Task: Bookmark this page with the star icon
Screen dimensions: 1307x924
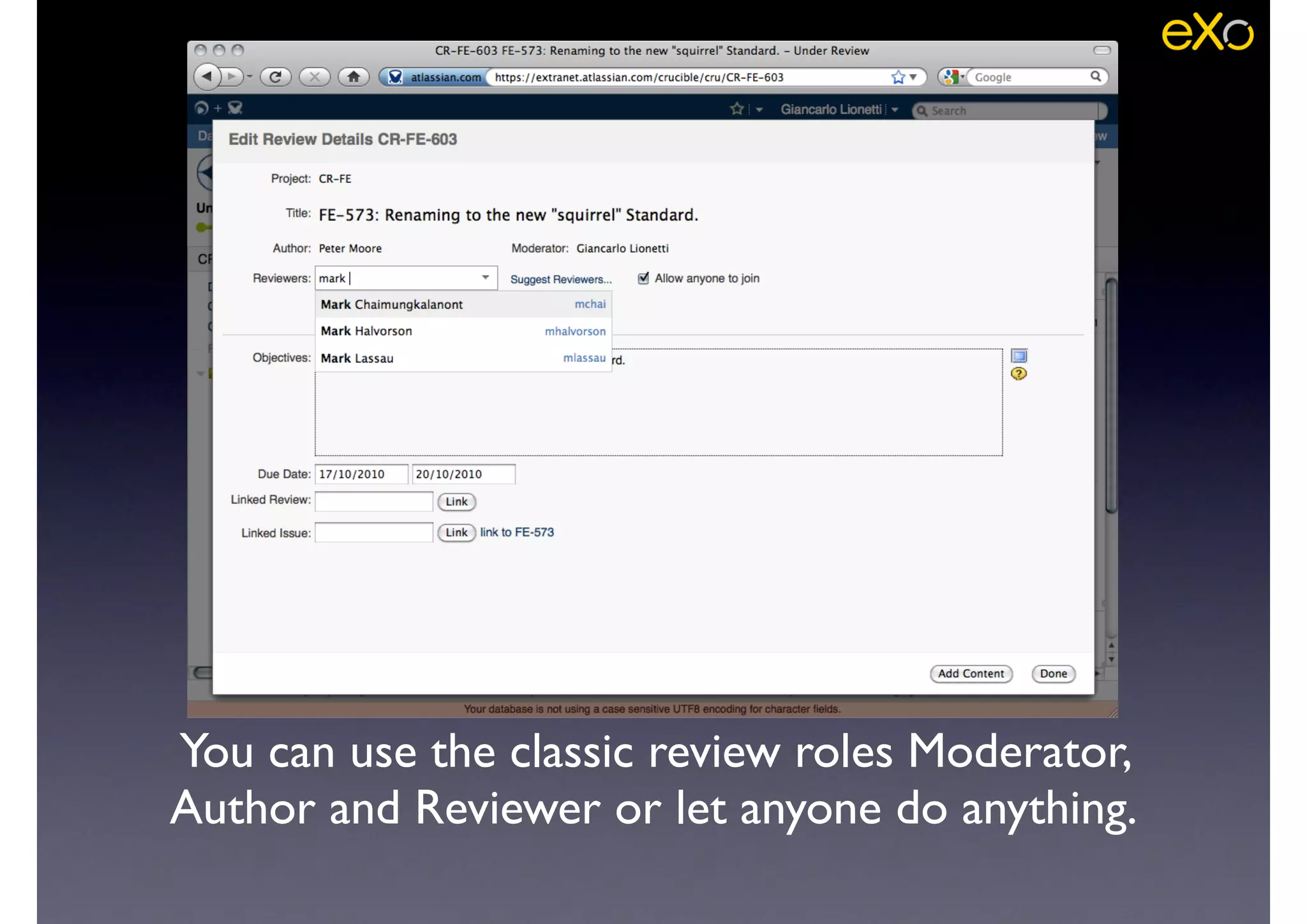Action: [898, 77]
